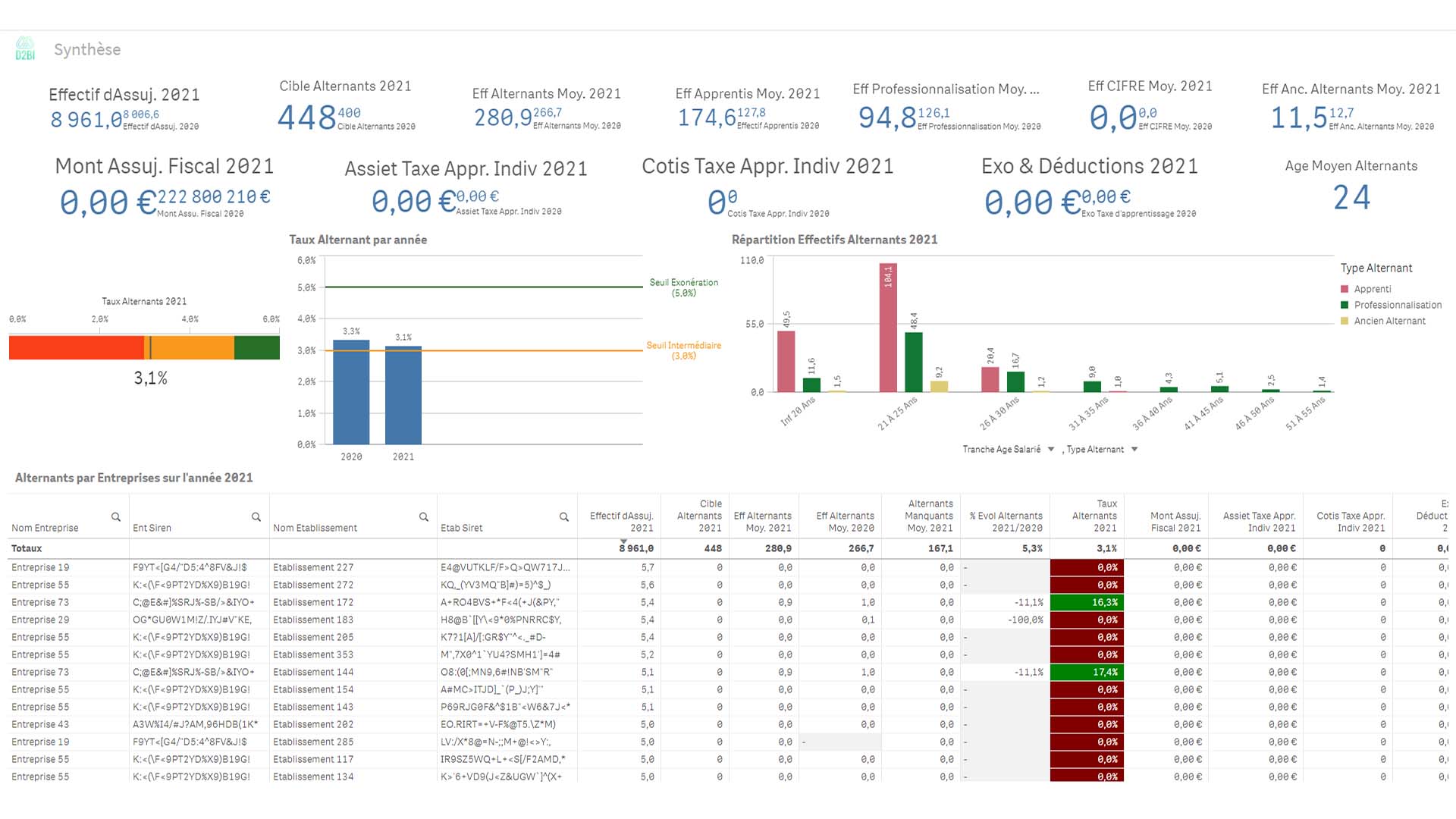Search the Nom Etablissement column
Viewport: 1456px width, 819px height.
[424, 517]
